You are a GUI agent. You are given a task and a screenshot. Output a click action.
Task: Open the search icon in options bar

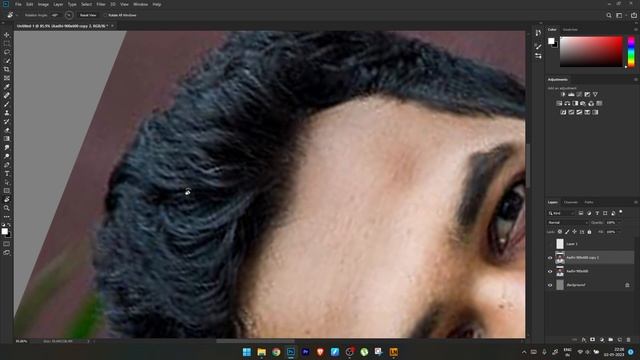pos(609,15)
